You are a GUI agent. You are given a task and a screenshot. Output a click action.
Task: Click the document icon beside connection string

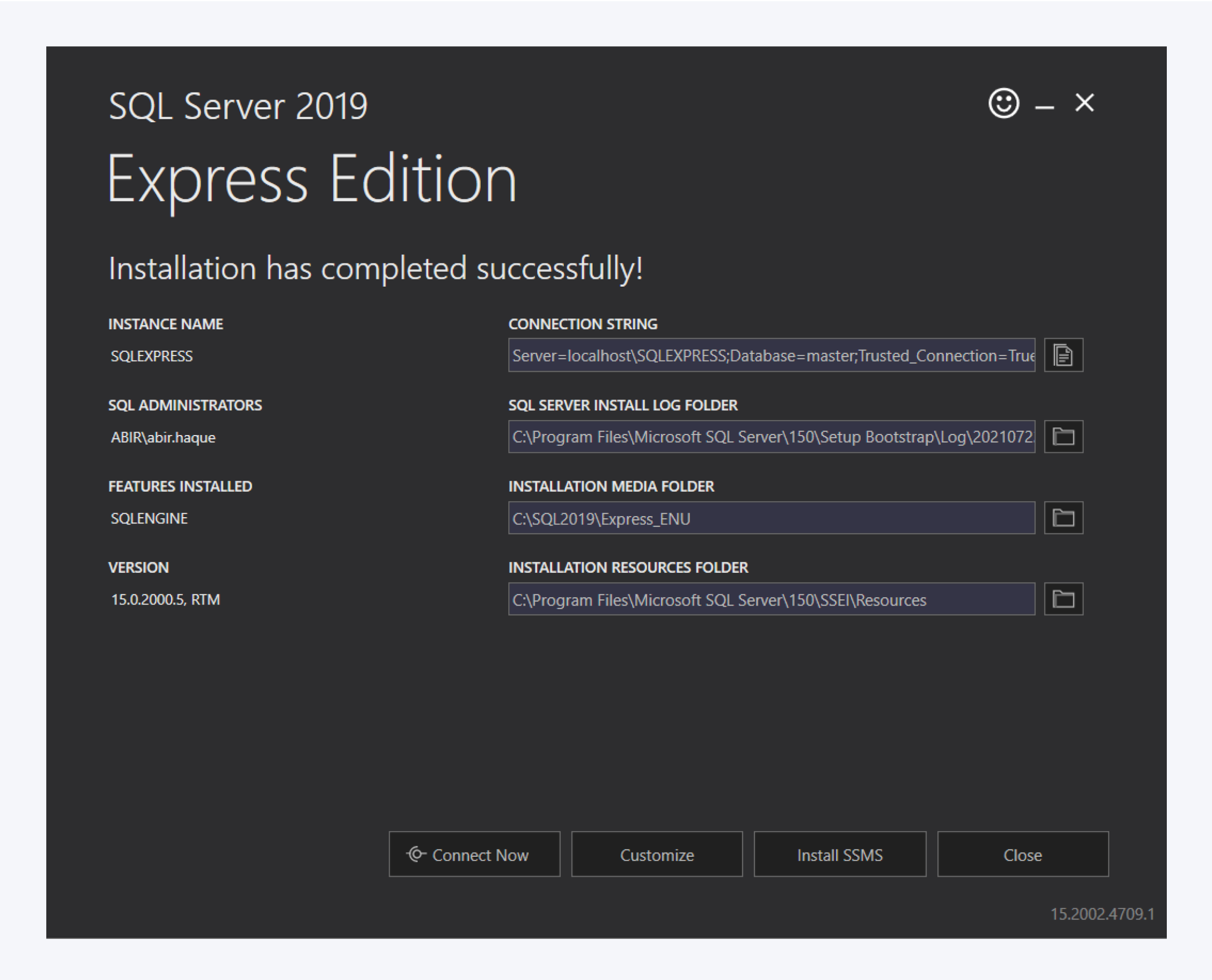click(1064, 355)
